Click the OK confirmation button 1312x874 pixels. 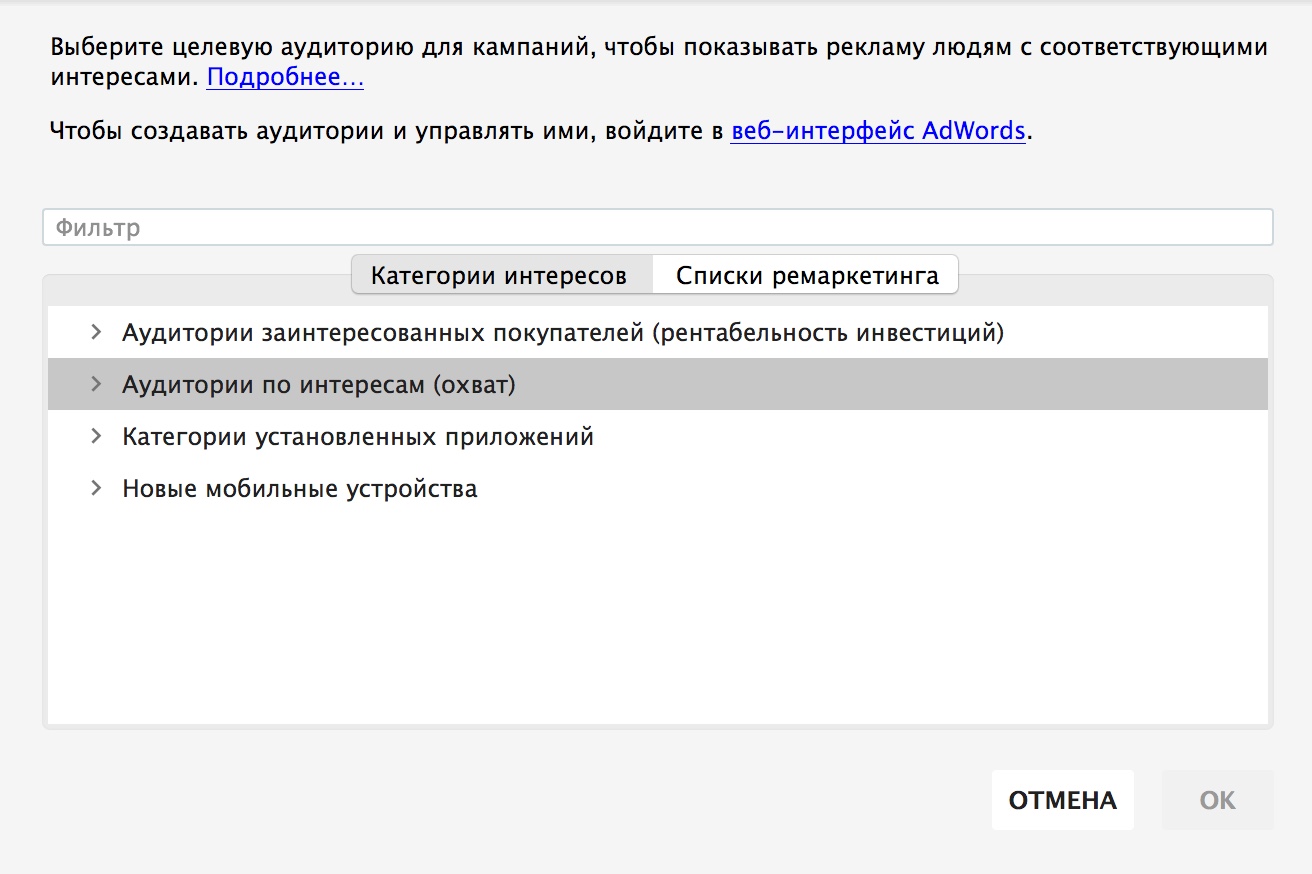click(x=1217, y=800)
